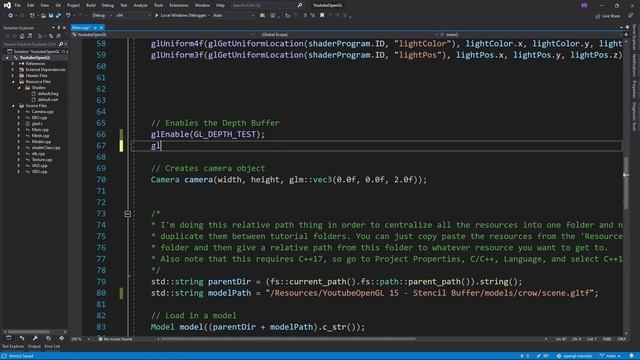
Task: Collapse the Source Files folder
Action: point(13,106)
